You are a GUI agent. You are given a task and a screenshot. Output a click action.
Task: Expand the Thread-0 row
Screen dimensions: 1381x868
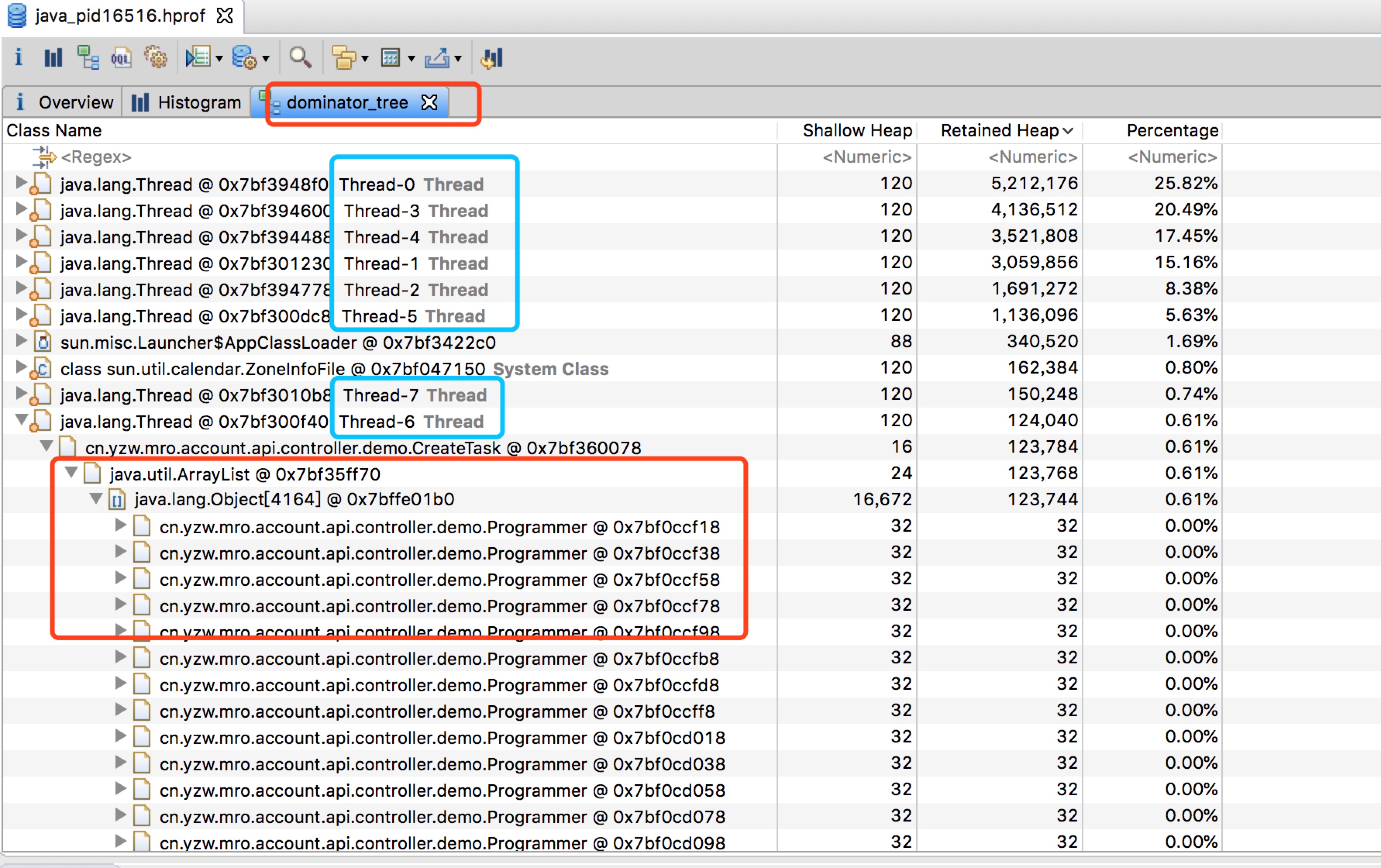tap(21, 183)
